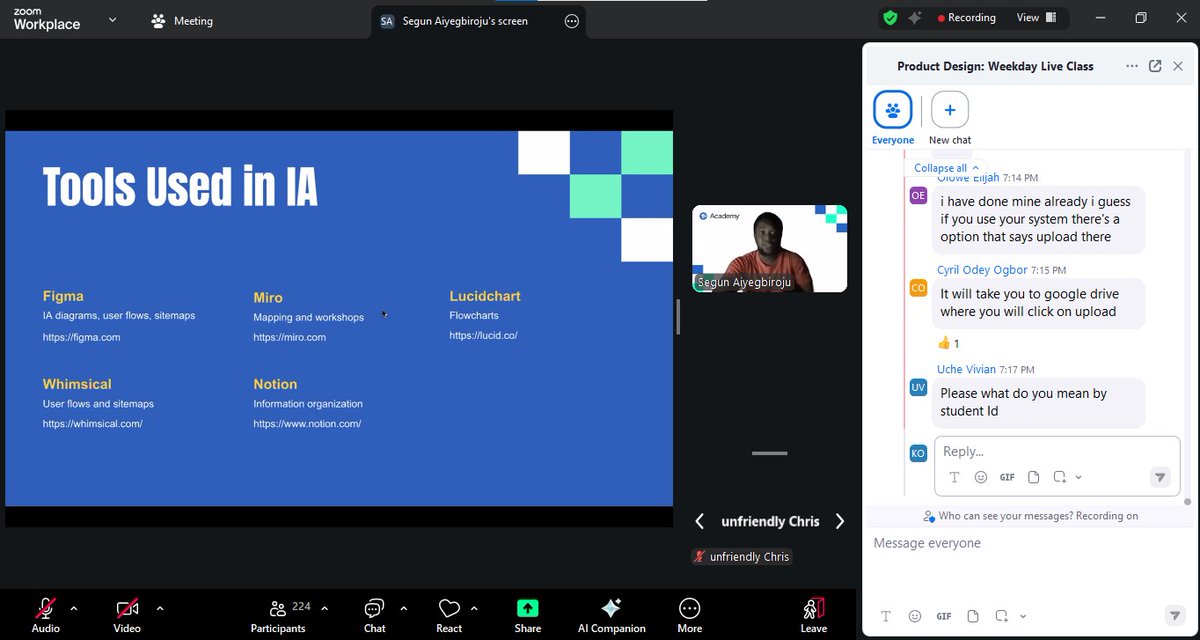Expand reactions caret next to React

coord(474,607)
